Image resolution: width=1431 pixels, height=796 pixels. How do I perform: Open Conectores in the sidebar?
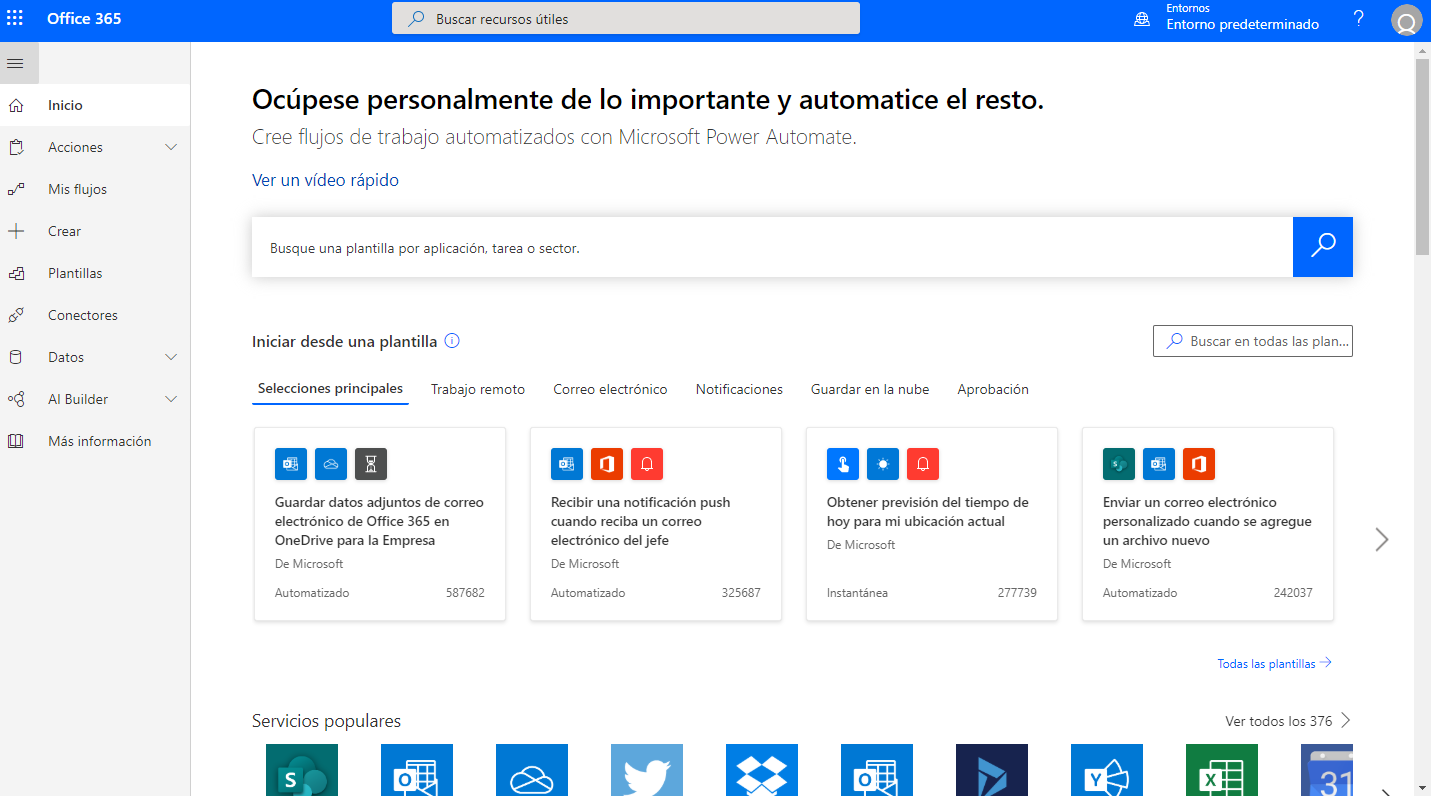95,315
